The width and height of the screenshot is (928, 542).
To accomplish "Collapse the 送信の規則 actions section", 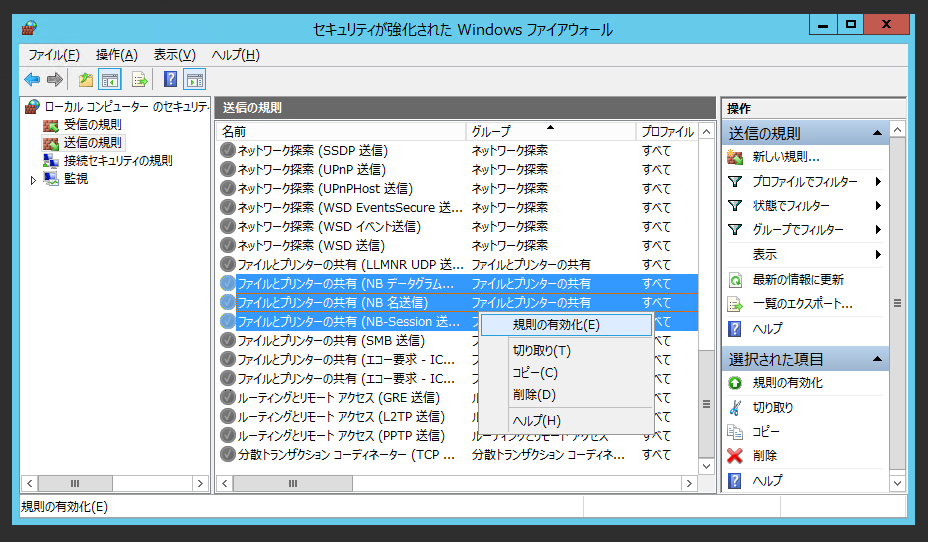I will (x=877, y=133).
